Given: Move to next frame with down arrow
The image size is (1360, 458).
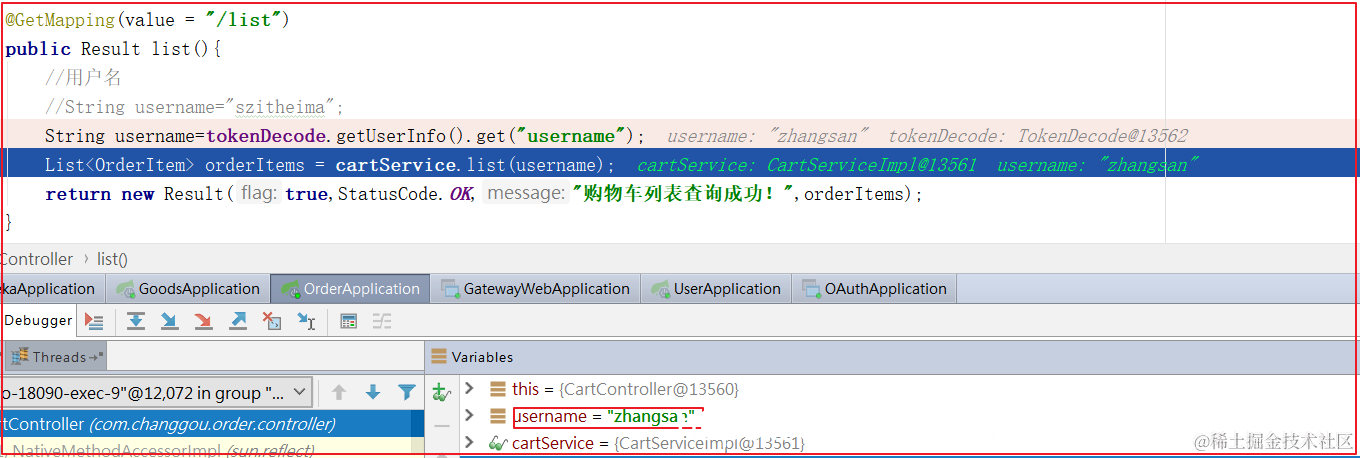Looking at the screenshot, I should point(373,392).
